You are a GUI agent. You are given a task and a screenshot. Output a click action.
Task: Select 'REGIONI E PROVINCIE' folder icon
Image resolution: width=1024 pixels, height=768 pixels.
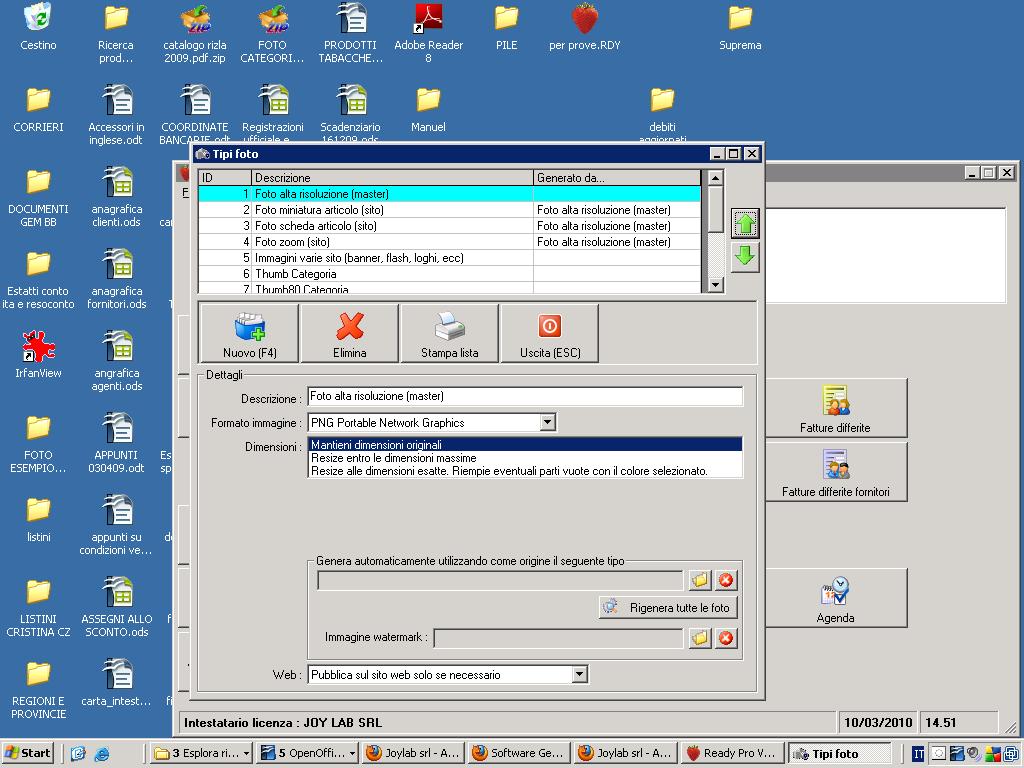point(38,689)
